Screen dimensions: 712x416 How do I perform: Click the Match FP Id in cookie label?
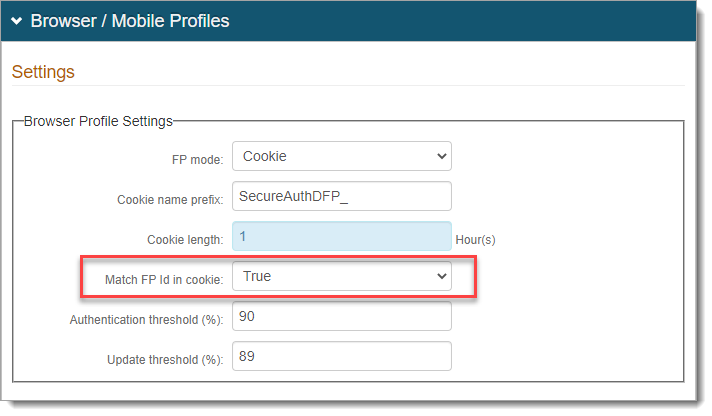pyautogui.click(x=164, y=280)
